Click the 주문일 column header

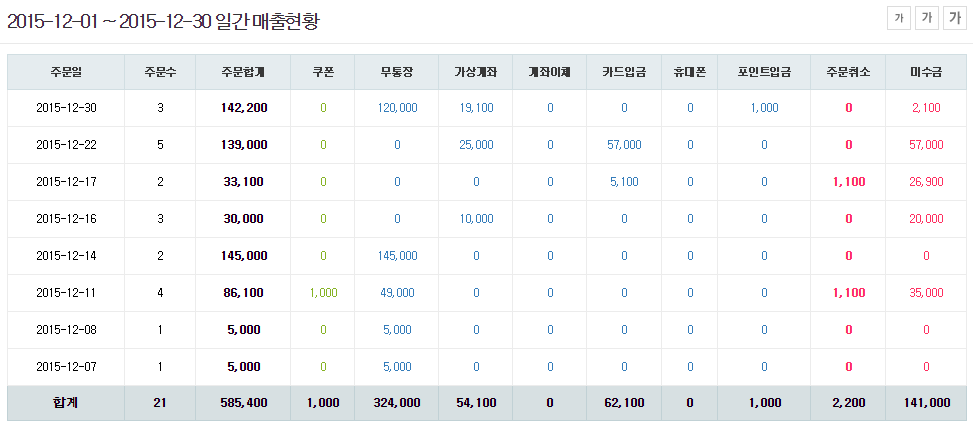coord(66,72)
